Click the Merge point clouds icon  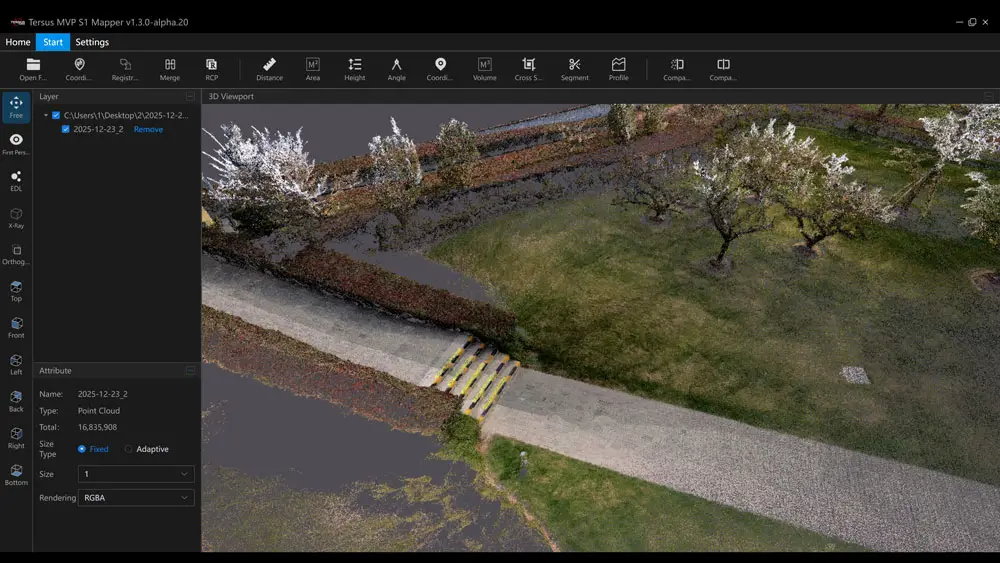[170, 68]
